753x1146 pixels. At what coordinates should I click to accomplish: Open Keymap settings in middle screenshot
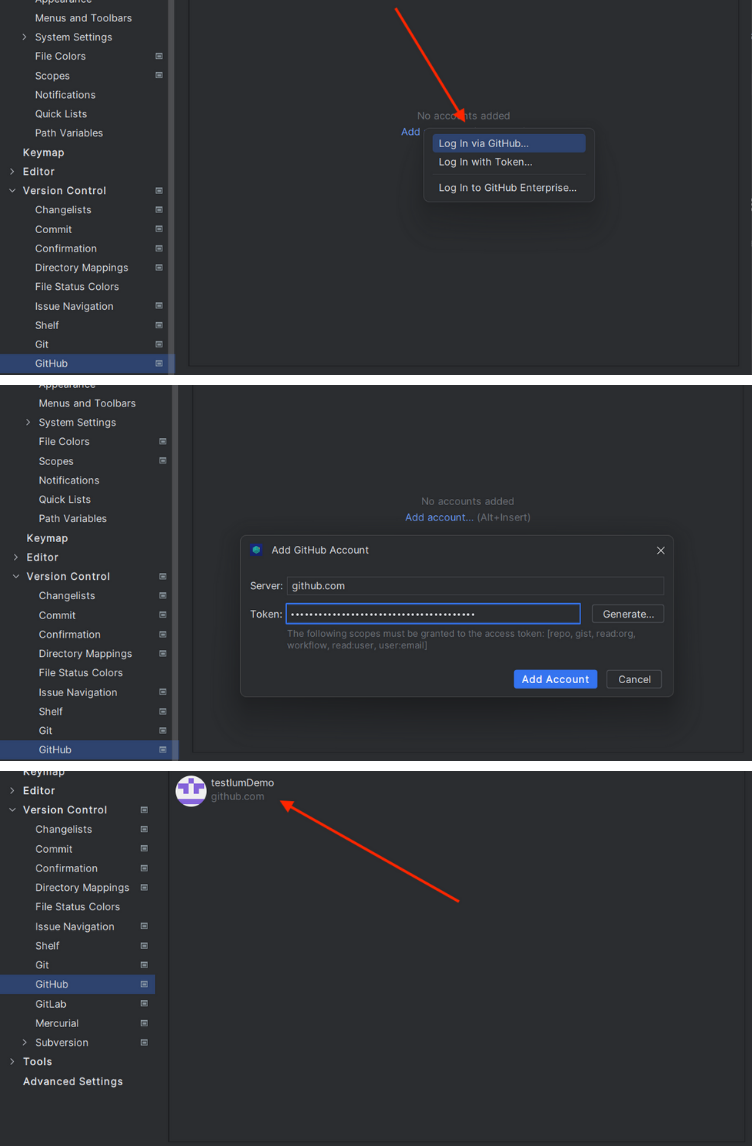coord(47,538)
